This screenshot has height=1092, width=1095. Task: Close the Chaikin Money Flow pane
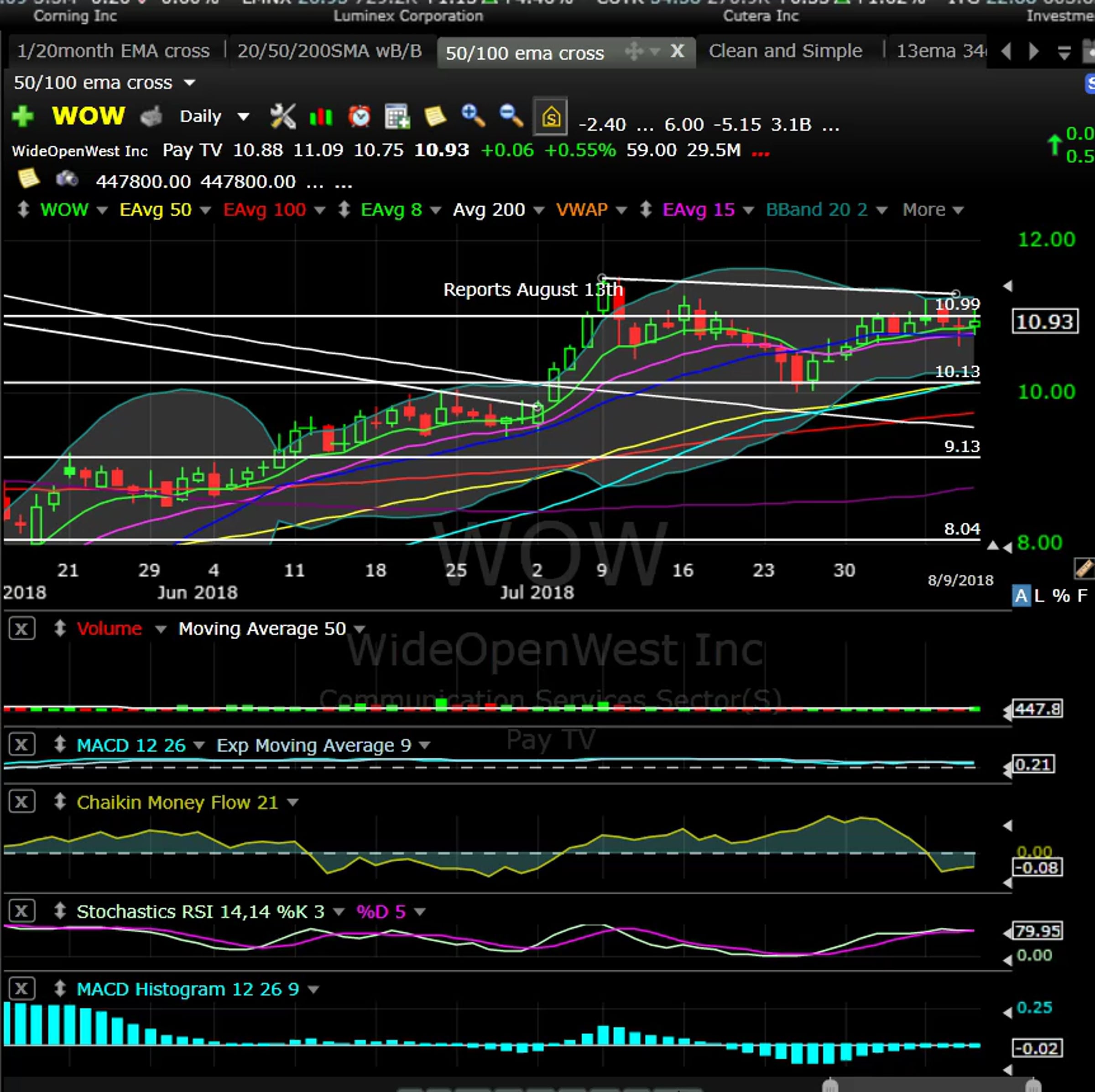[x=21, y=802]
